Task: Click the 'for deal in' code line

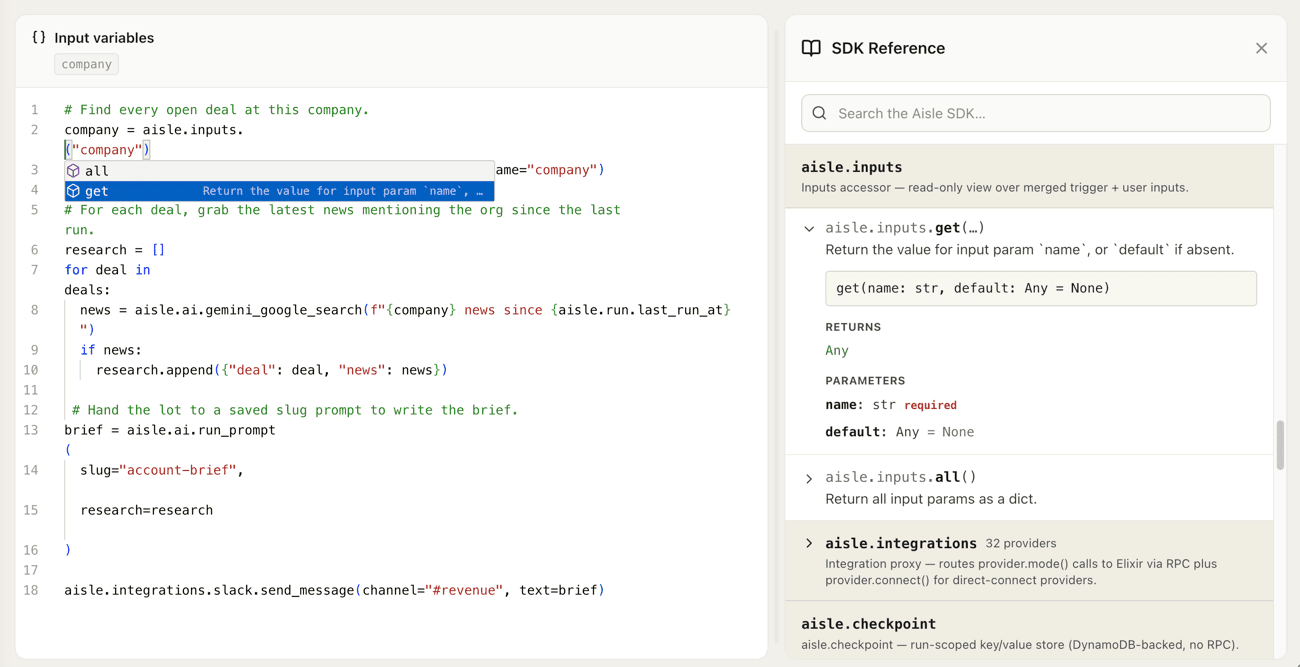Action: pyautogui.click(x=107, y=270)
